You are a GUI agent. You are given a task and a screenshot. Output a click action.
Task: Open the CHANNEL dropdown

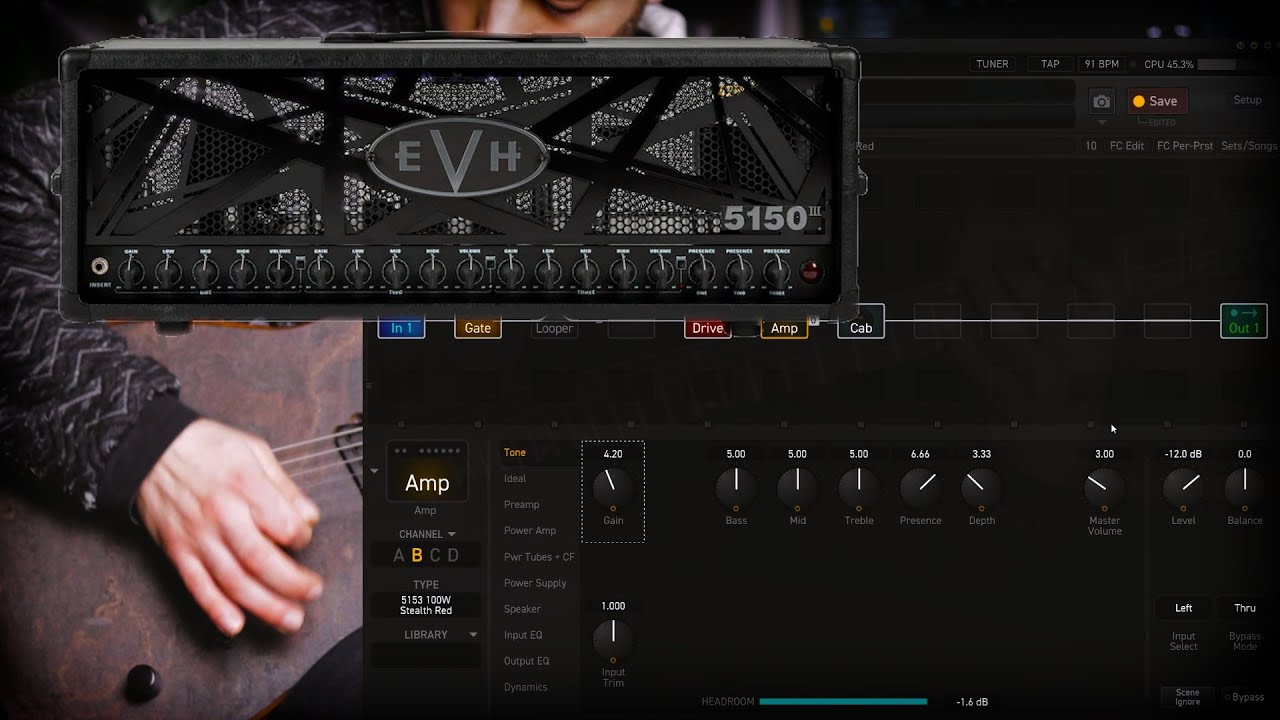pos(427,534)
